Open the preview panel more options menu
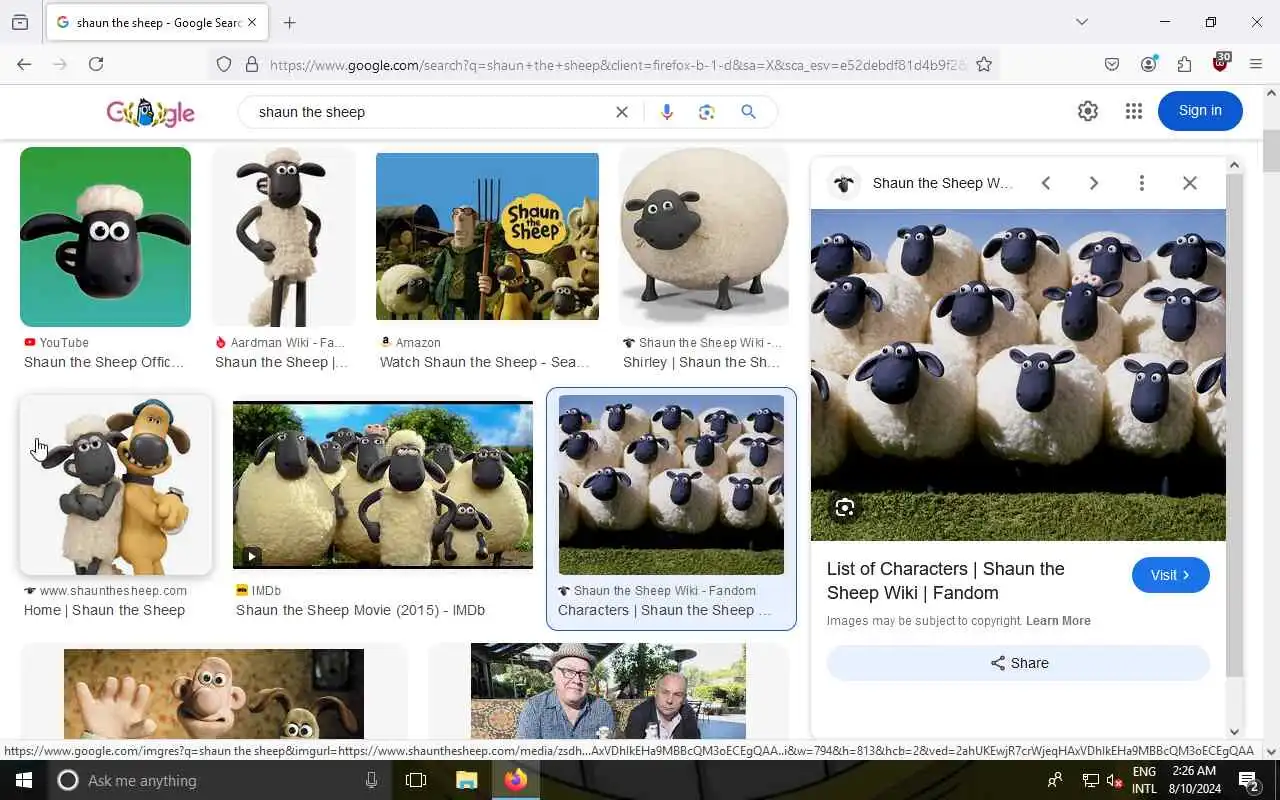Viewport: 1280px width, 800px height. coord(1141,183)
